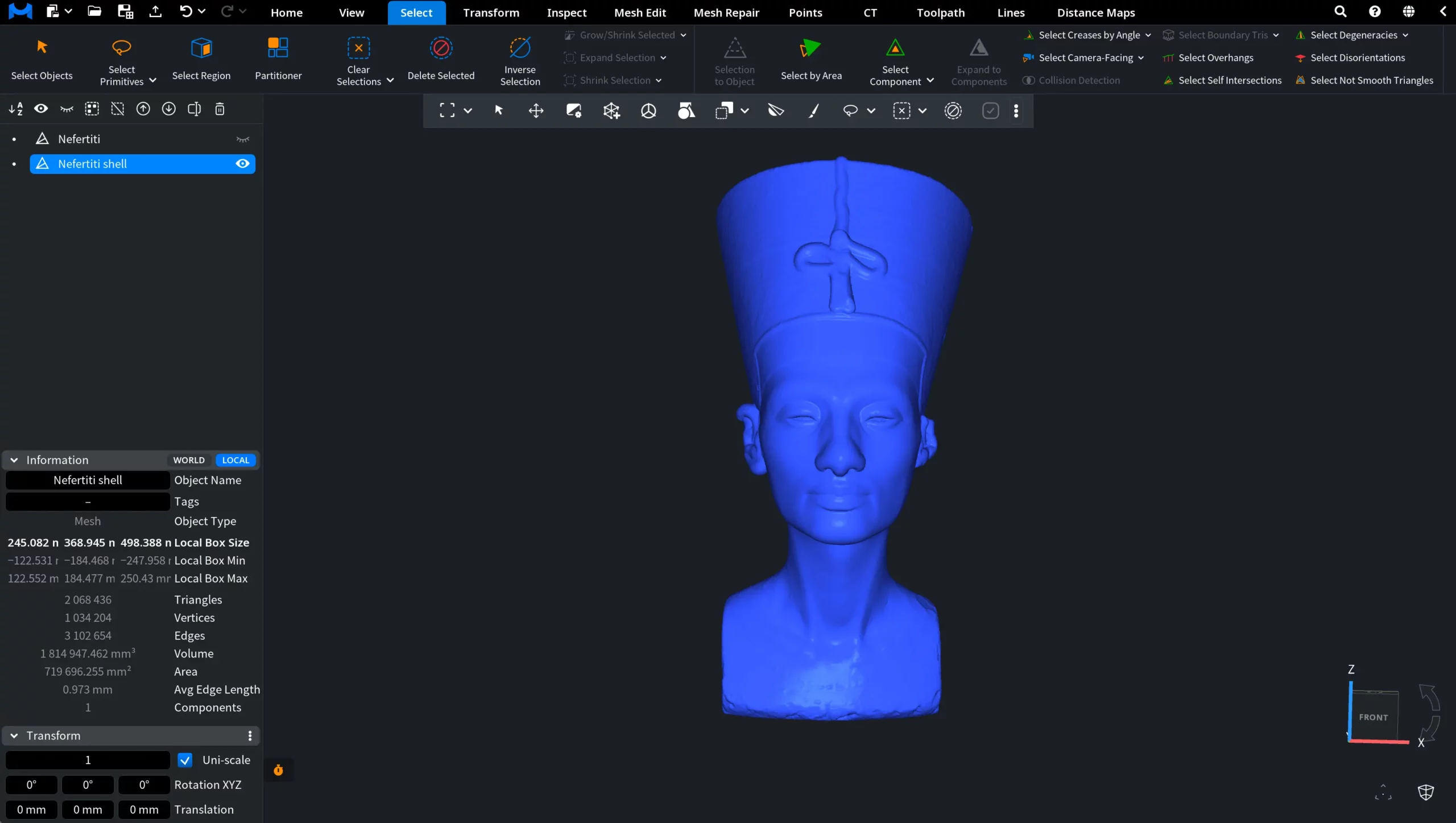This screenshot has width=1456, height=823.
Task: Edit the uniform scale value field
Action: point(88,760)
